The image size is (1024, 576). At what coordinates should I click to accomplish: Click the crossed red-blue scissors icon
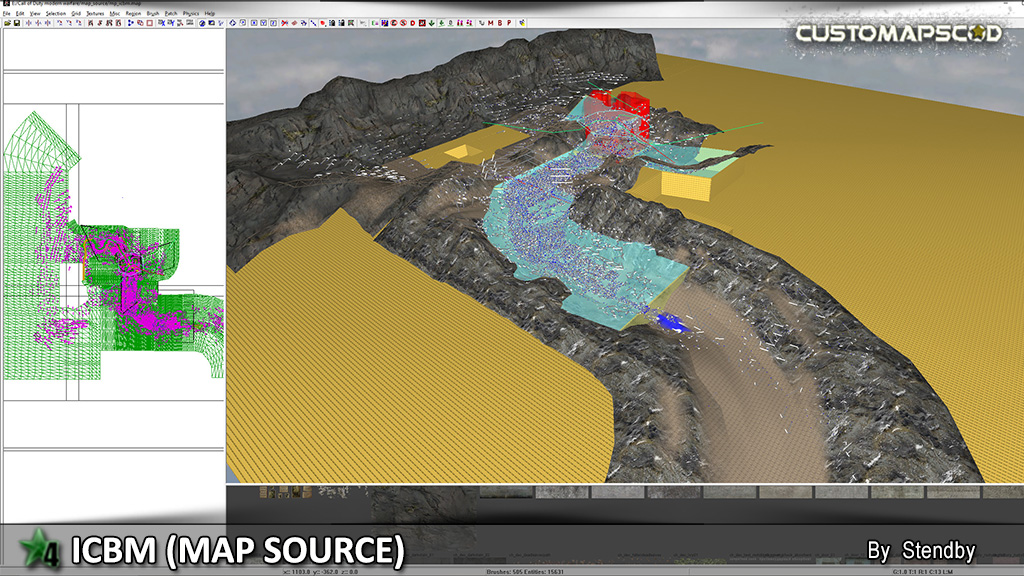[285, 23]
